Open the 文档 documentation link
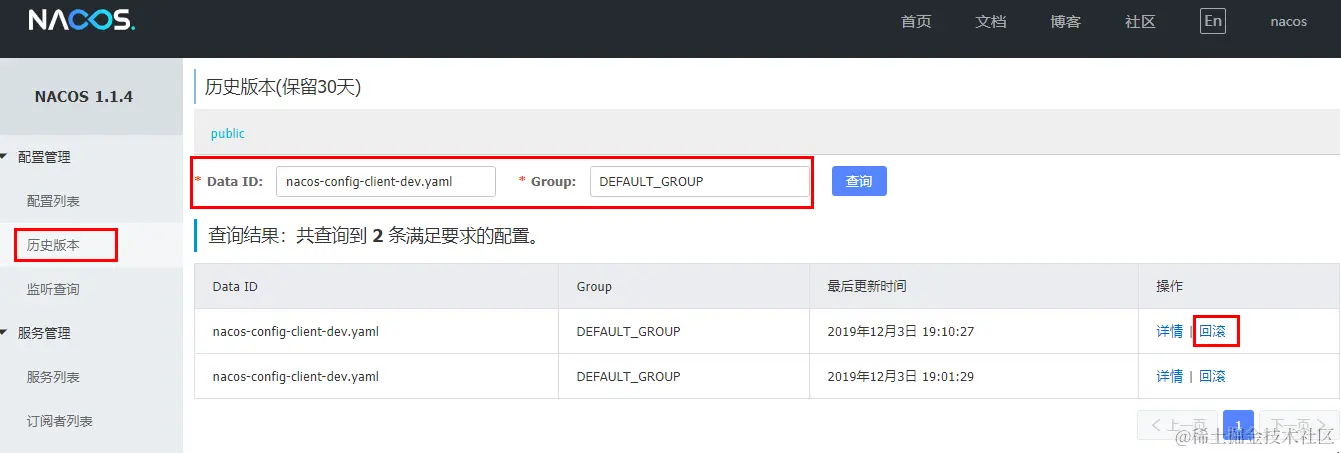1341x453 pixels. [991, 21]
